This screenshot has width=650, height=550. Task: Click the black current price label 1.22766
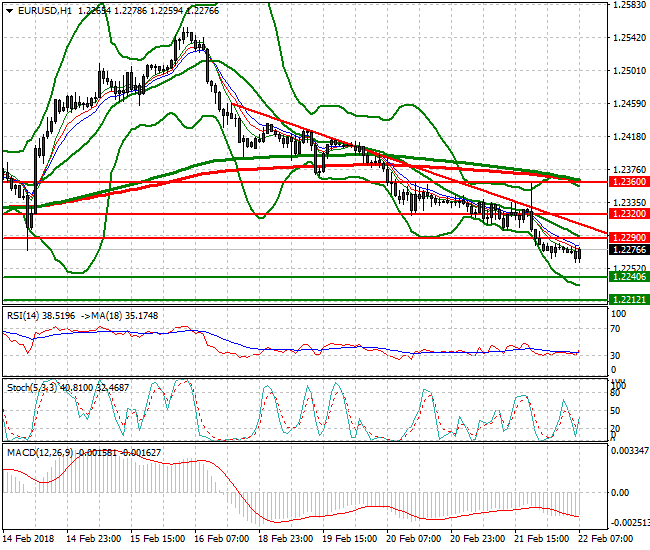(629, 250)
